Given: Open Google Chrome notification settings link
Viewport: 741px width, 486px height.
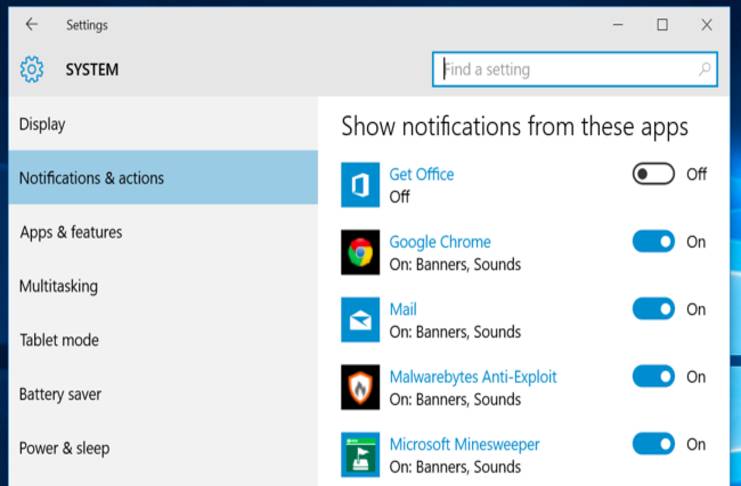Looking at the screenshot, I should [440, 242].
